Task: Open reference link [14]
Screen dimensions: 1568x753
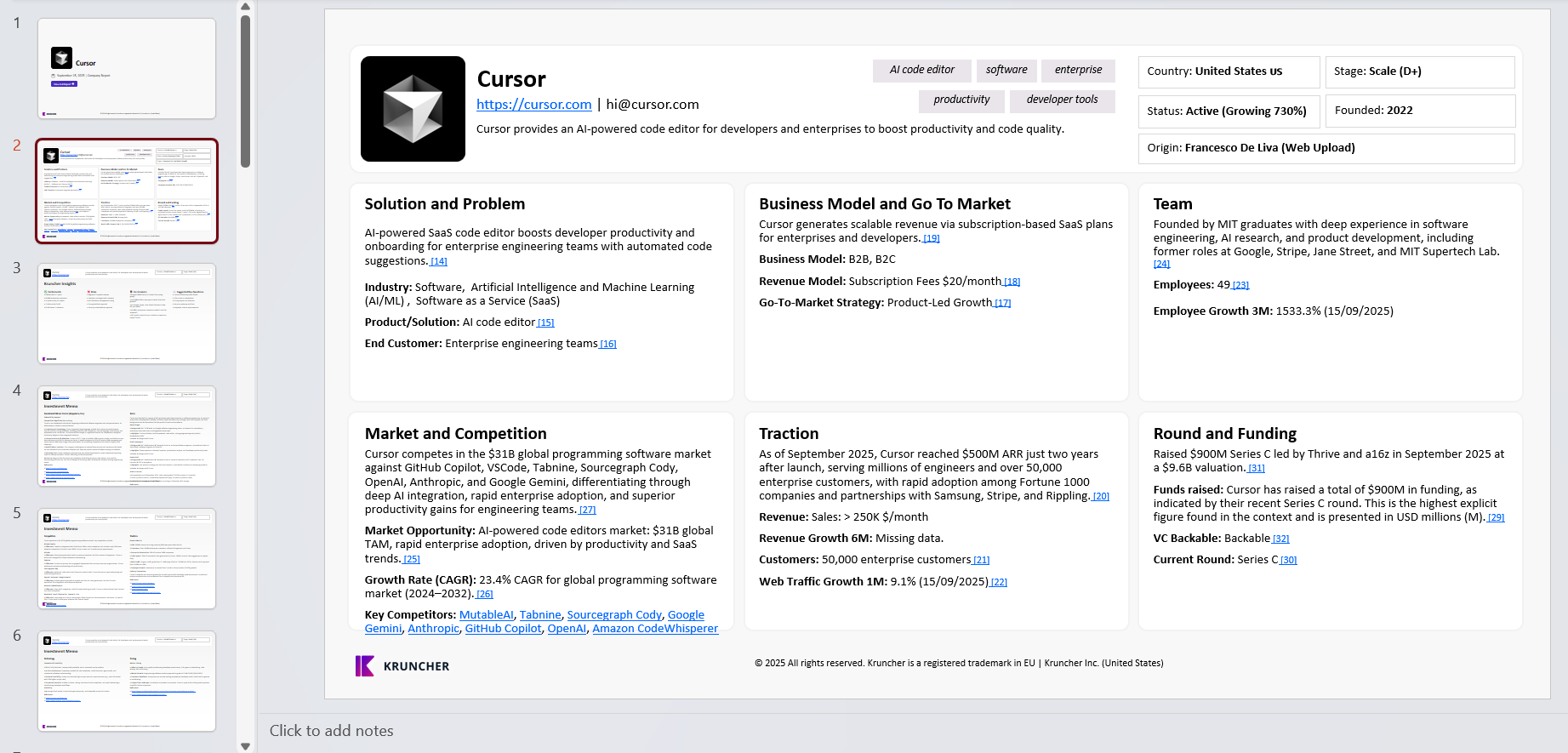Action: pos(439,262)
